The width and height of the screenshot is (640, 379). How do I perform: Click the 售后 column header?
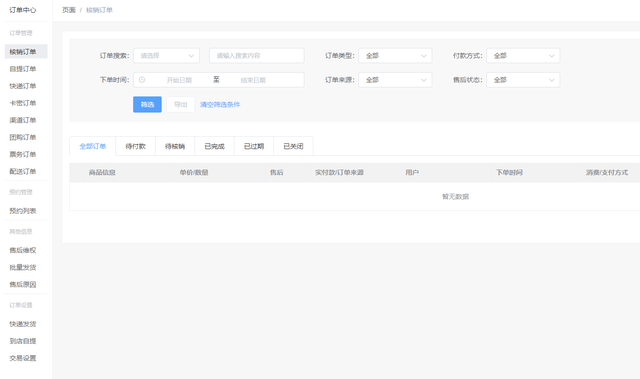pyautogui.click(x=276, y=173)
